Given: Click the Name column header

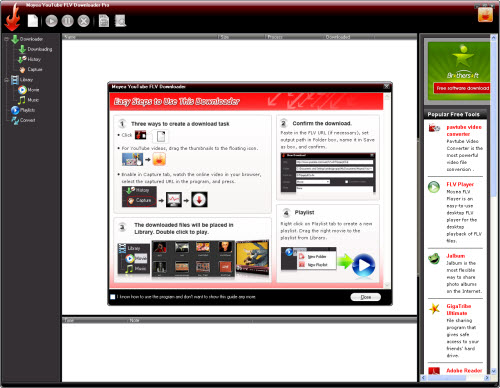Looking at the screenshot, I should coord(140,37).
